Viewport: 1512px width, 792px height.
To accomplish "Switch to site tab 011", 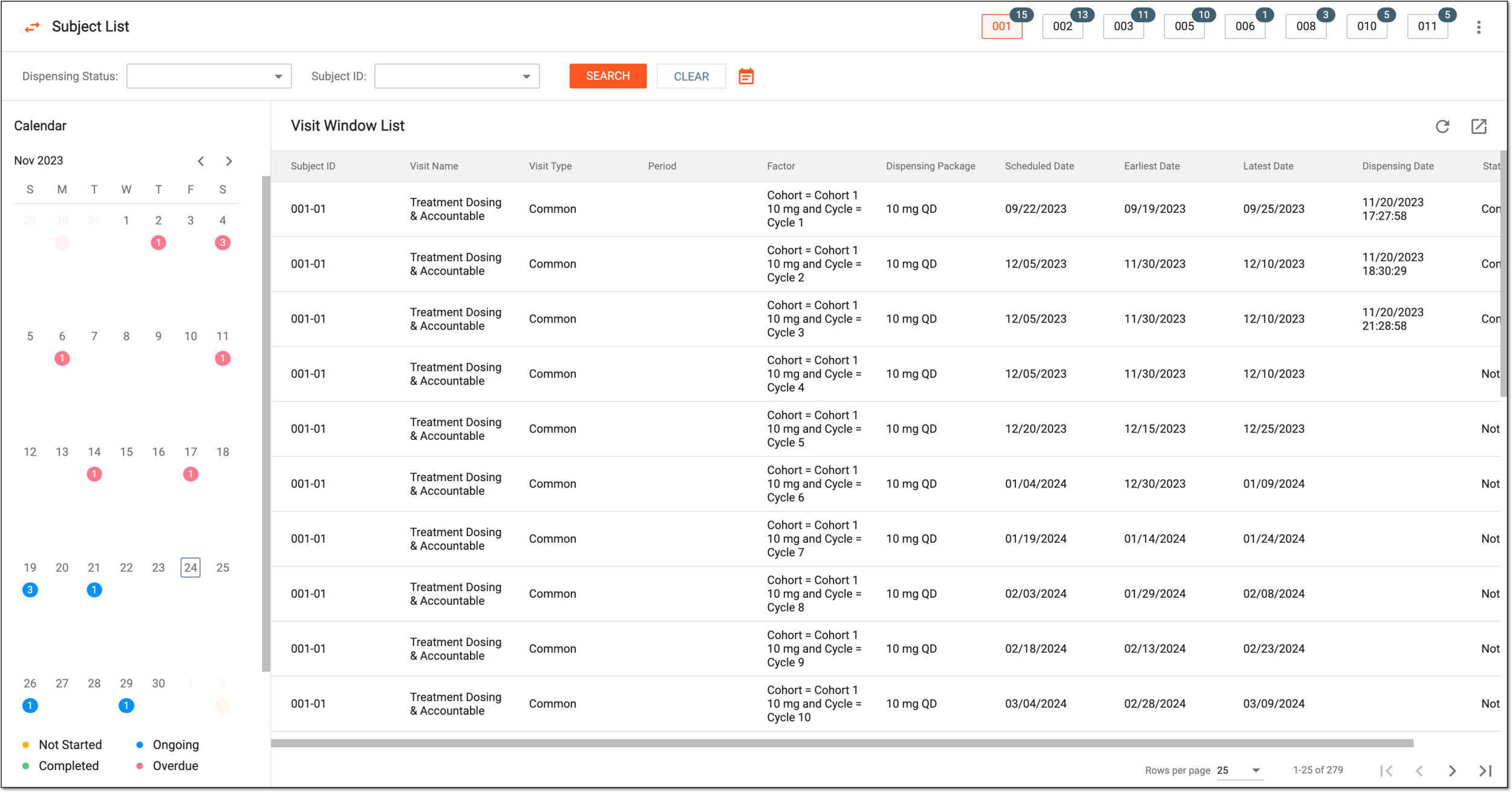I will coord(1427,27).
